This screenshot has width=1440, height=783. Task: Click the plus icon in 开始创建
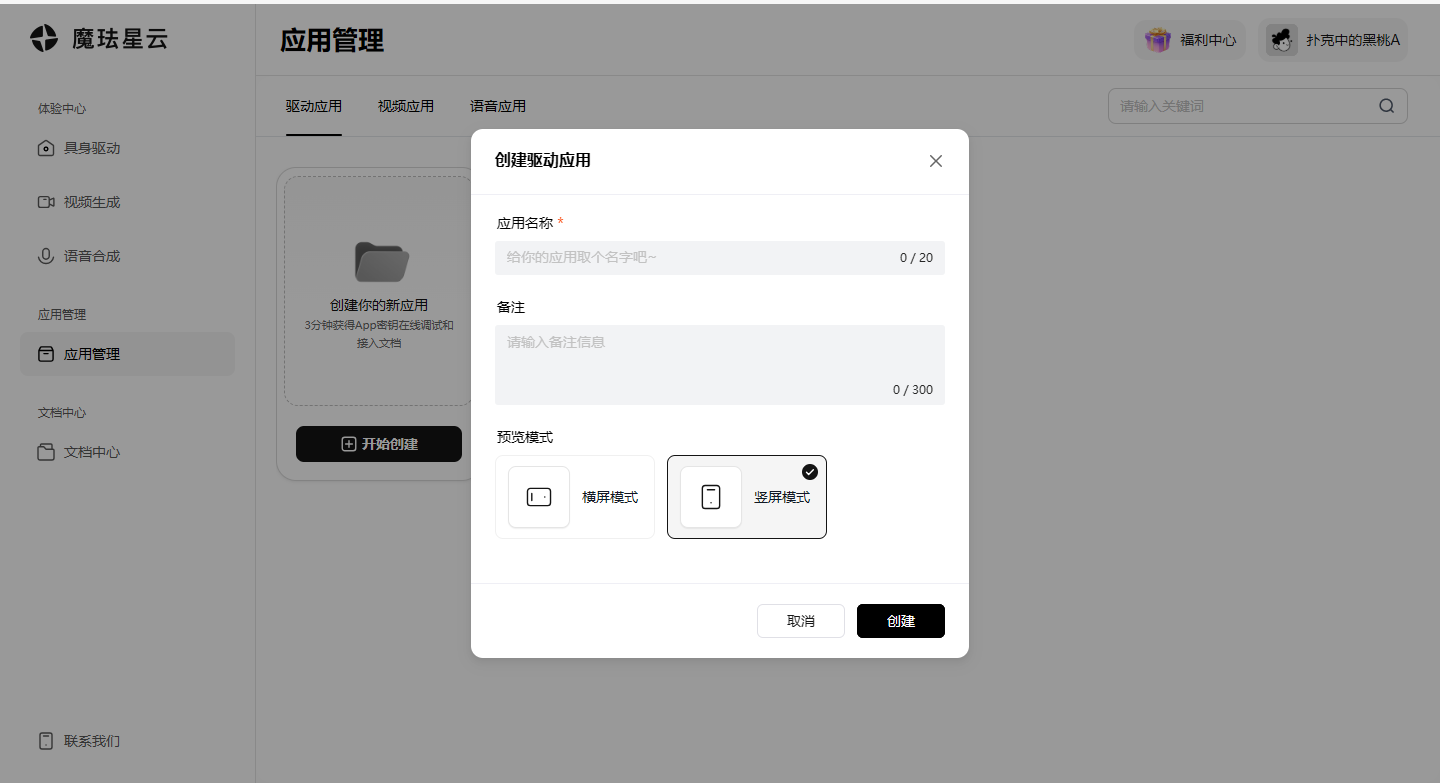click(x=349, y=444)
